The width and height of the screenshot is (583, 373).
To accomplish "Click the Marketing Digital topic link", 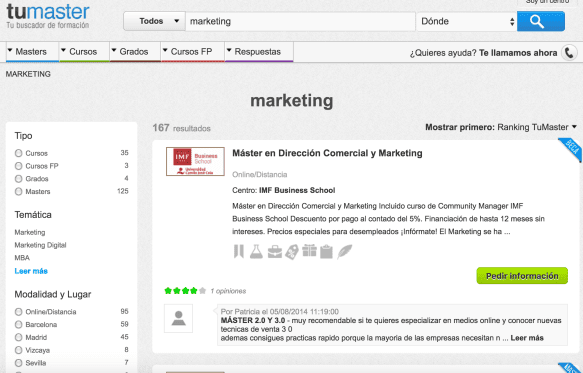I will 40,245.
